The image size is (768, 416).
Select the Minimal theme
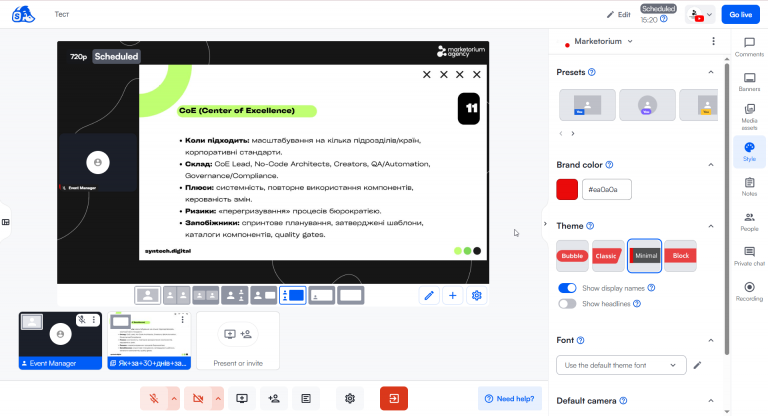point(645,256)
